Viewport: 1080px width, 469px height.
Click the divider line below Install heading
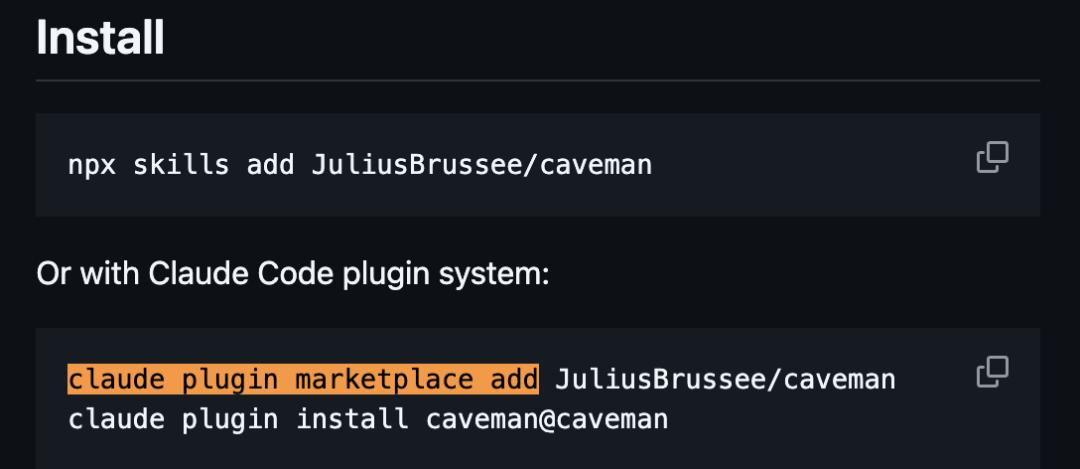tap(538, 80)
